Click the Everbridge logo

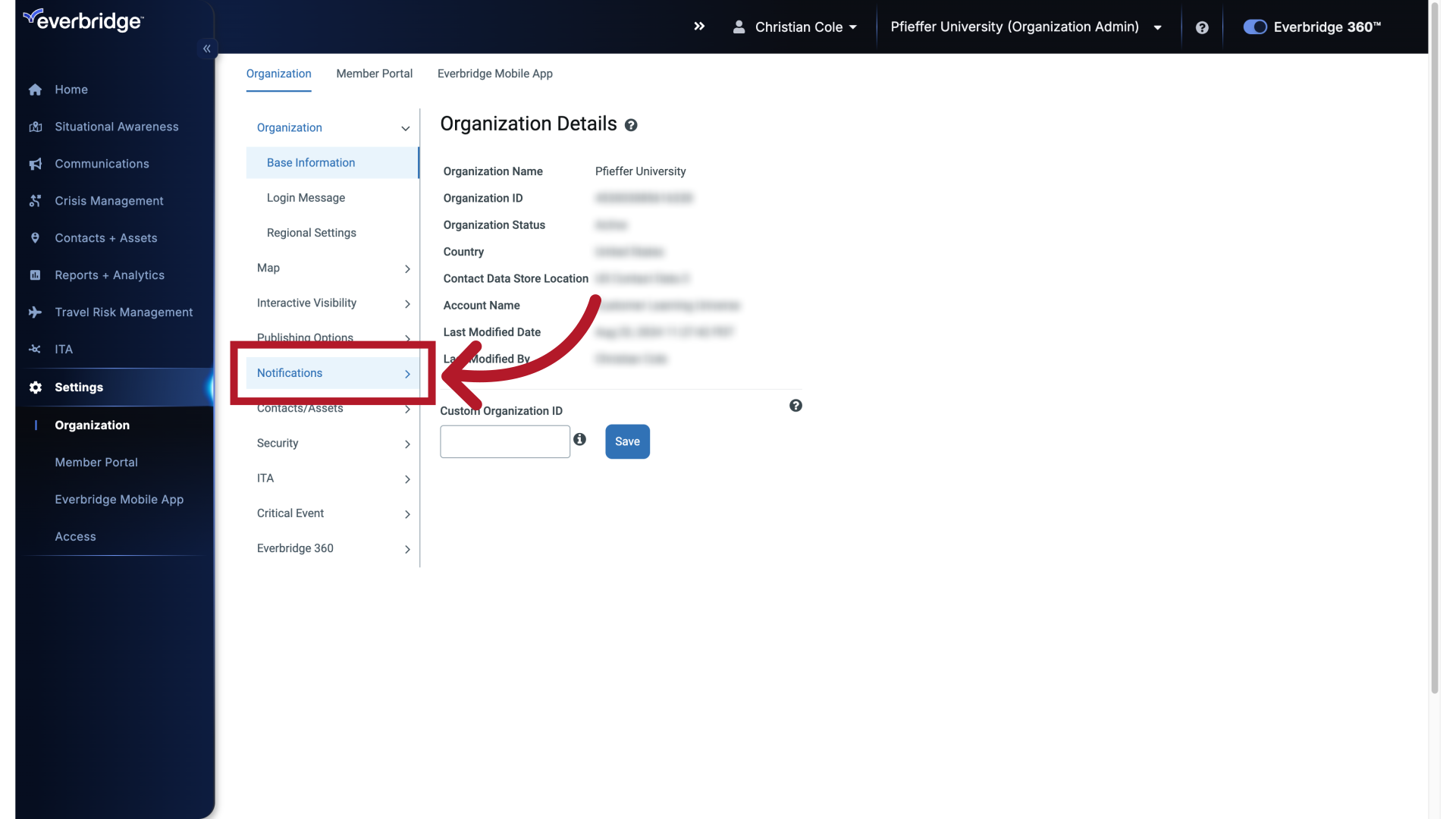82,20
